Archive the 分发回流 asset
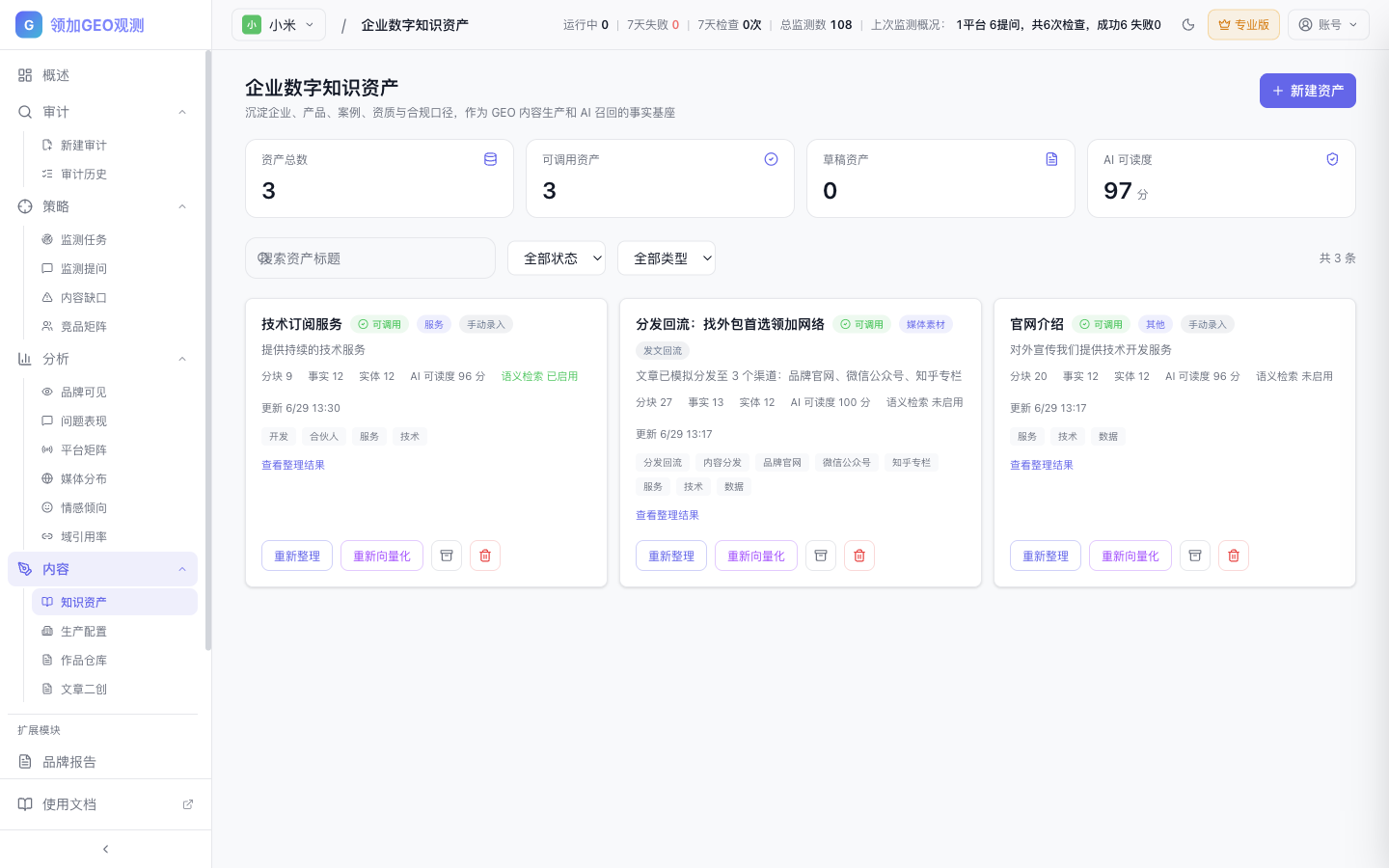Image resolution: width=1389 pixels, height=868 pixels. pyautogui.click(x=821, y=556)
